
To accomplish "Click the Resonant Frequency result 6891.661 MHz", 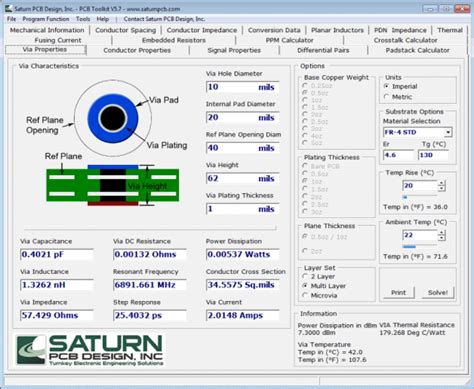I will 150,285.
